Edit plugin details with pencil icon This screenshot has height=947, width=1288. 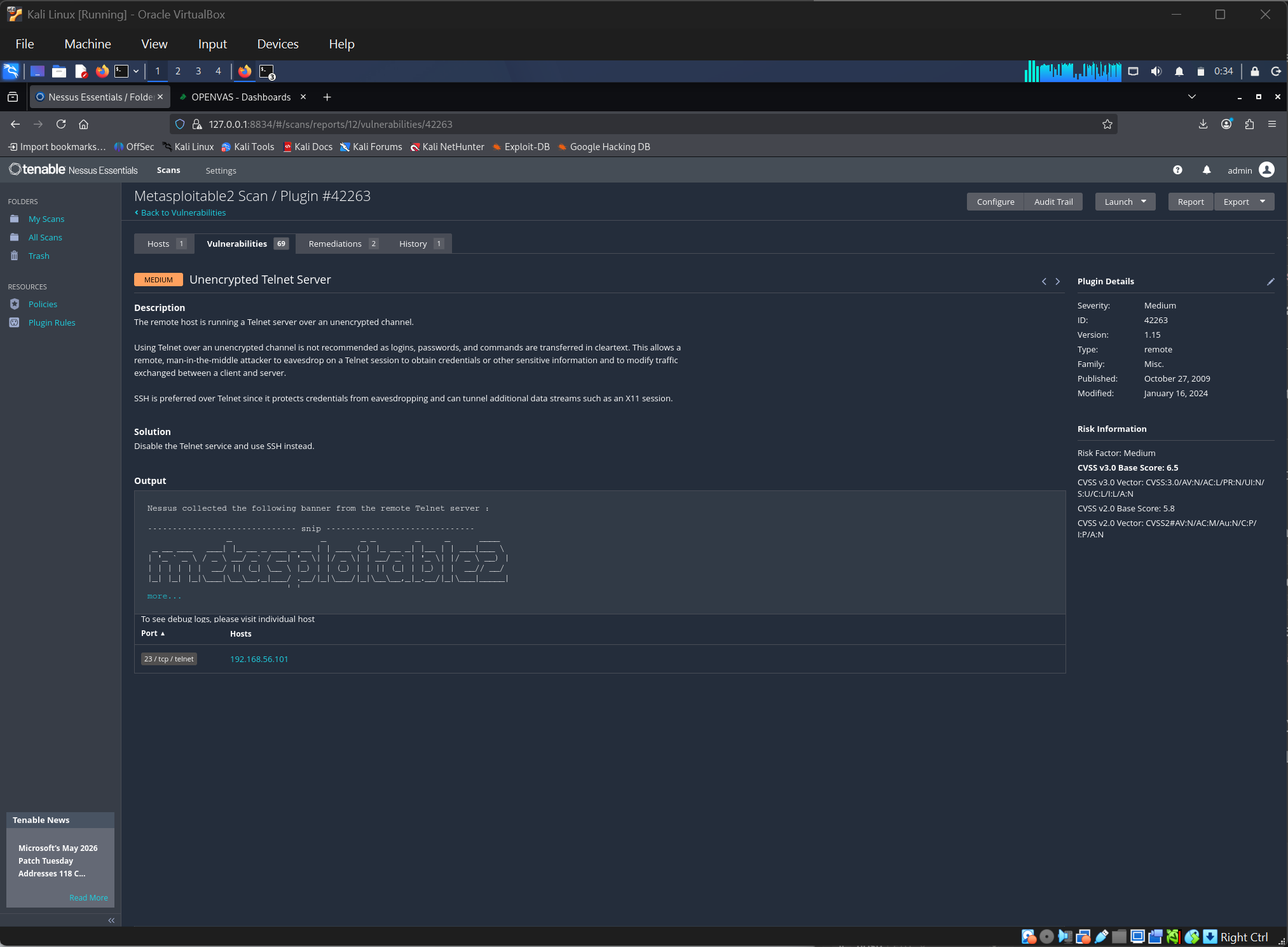tap(1270, 281)
